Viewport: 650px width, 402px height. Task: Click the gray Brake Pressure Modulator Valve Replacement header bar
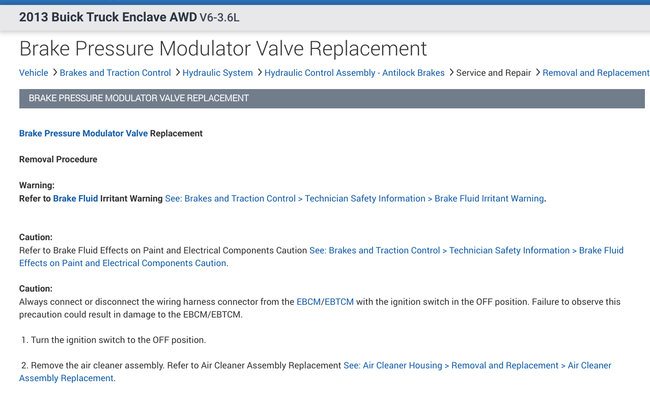331,98
